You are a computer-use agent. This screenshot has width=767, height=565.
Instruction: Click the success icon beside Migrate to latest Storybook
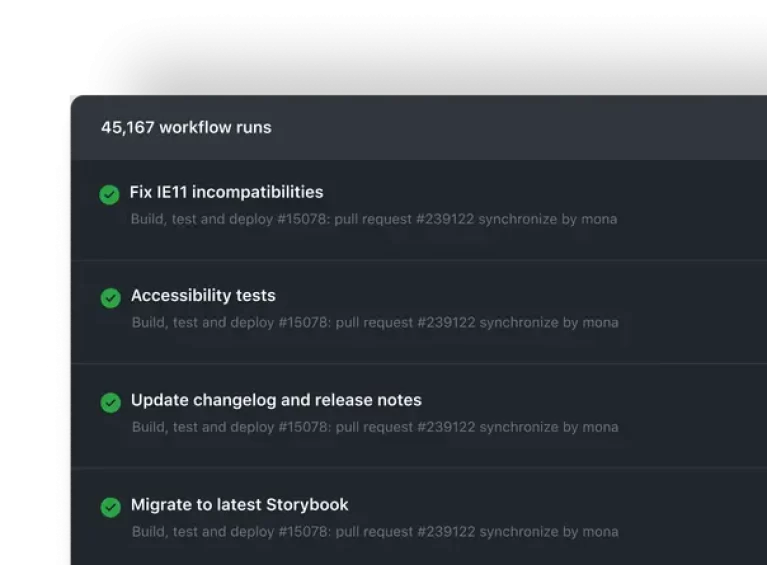[111, 507]
